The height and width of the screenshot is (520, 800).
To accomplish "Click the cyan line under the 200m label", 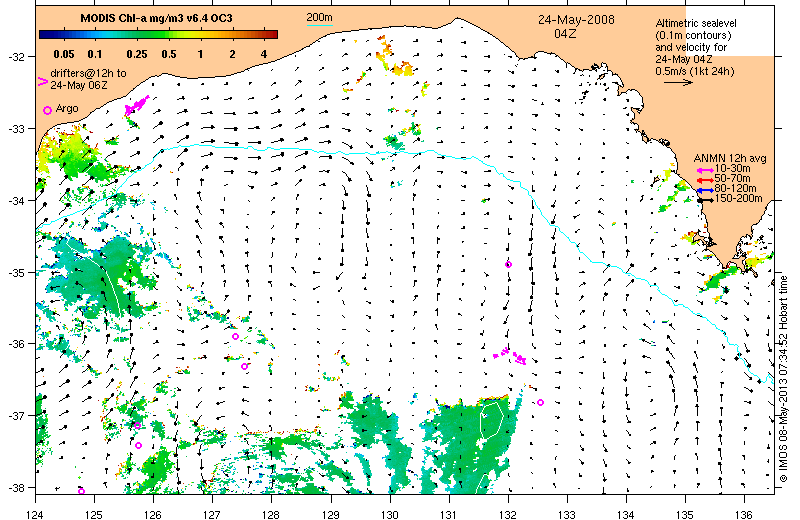I will pyautogui.click(x=319, y=25).
